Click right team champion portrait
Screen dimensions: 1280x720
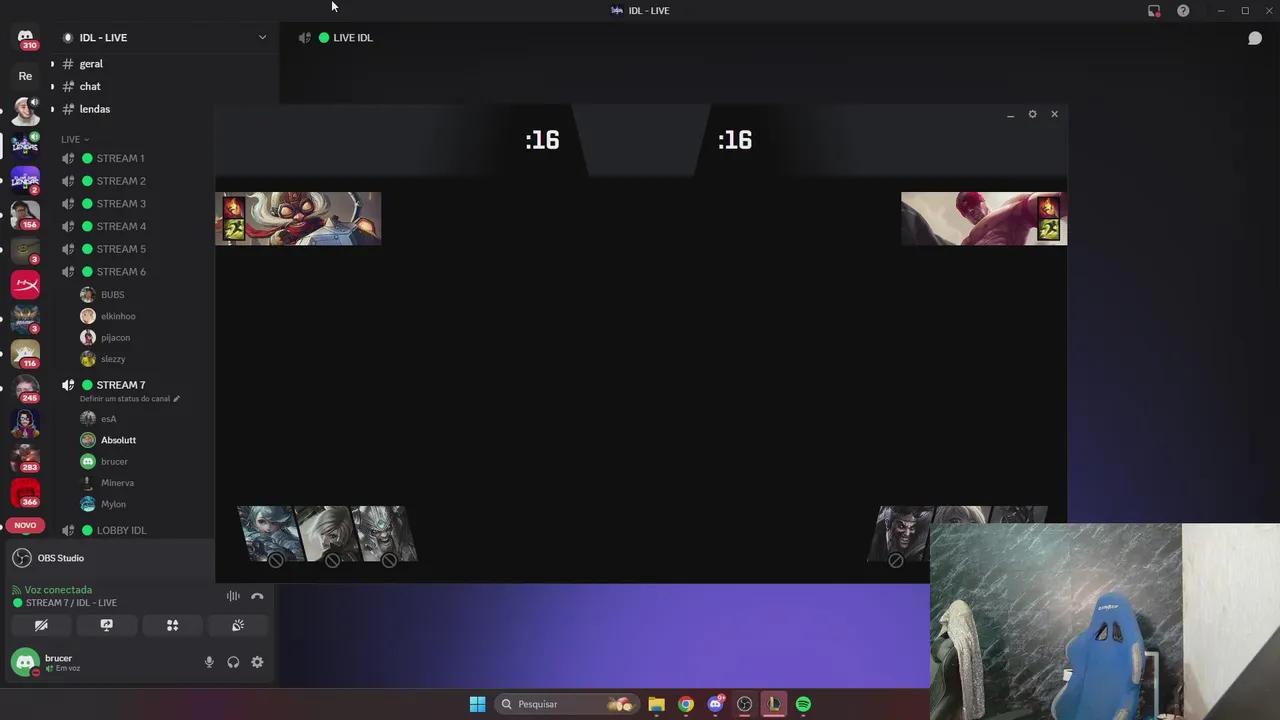click(984, 218)
